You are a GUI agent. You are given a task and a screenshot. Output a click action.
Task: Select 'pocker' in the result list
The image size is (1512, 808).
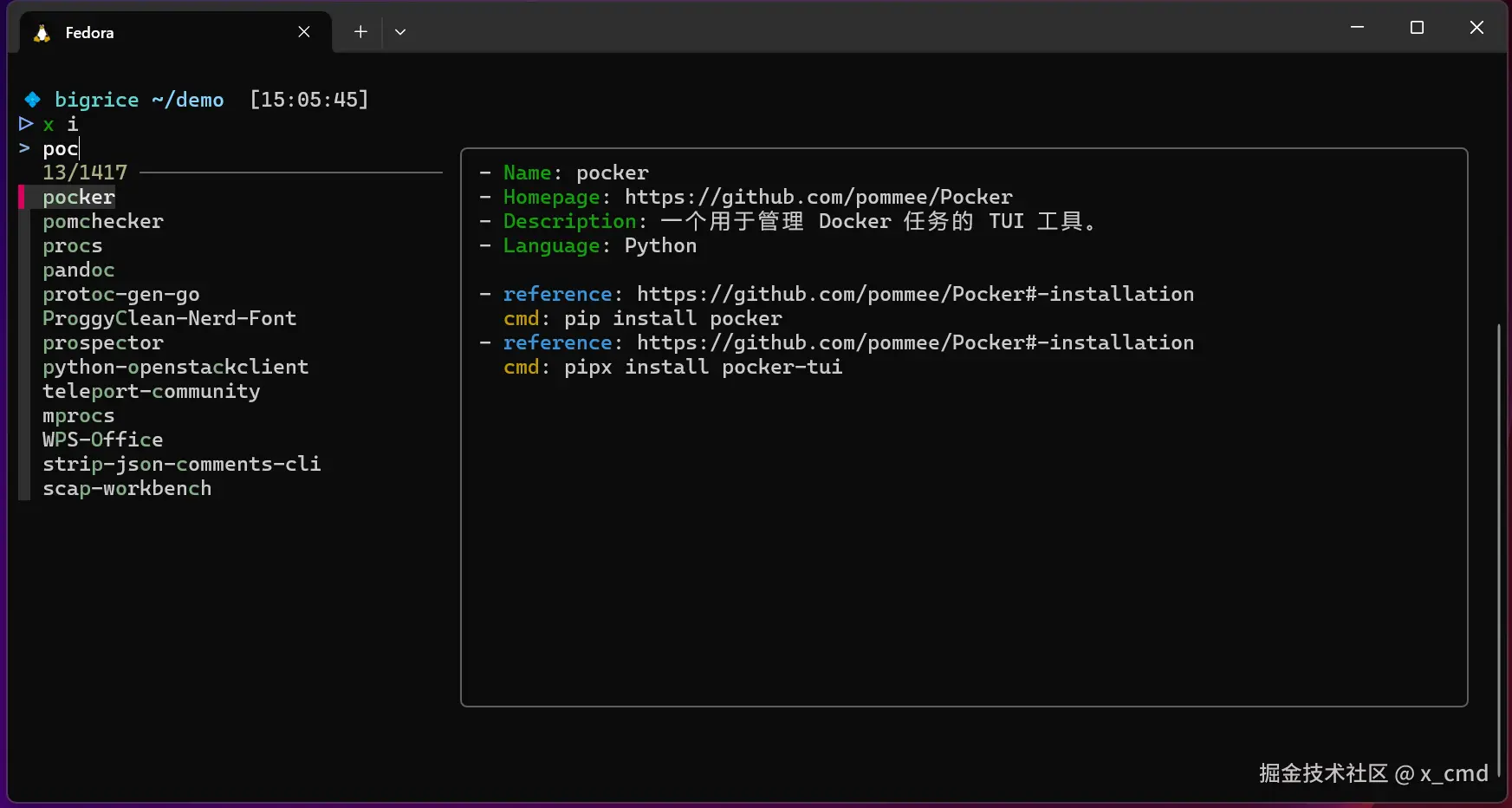point(79,198)
